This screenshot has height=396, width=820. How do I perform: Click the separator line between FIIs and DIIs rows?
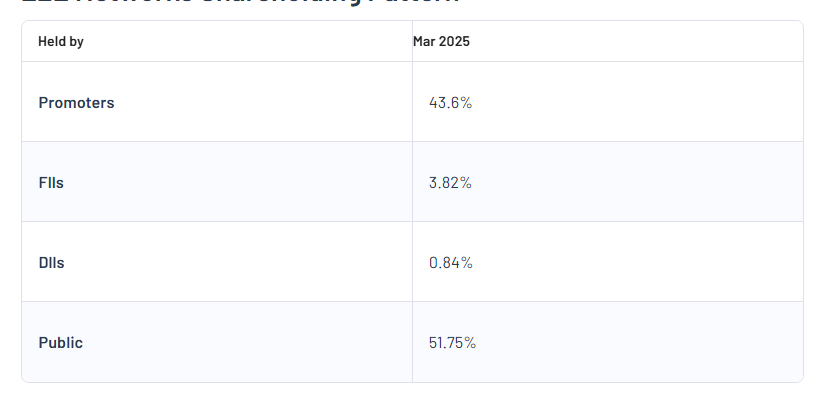pos(412,221)
